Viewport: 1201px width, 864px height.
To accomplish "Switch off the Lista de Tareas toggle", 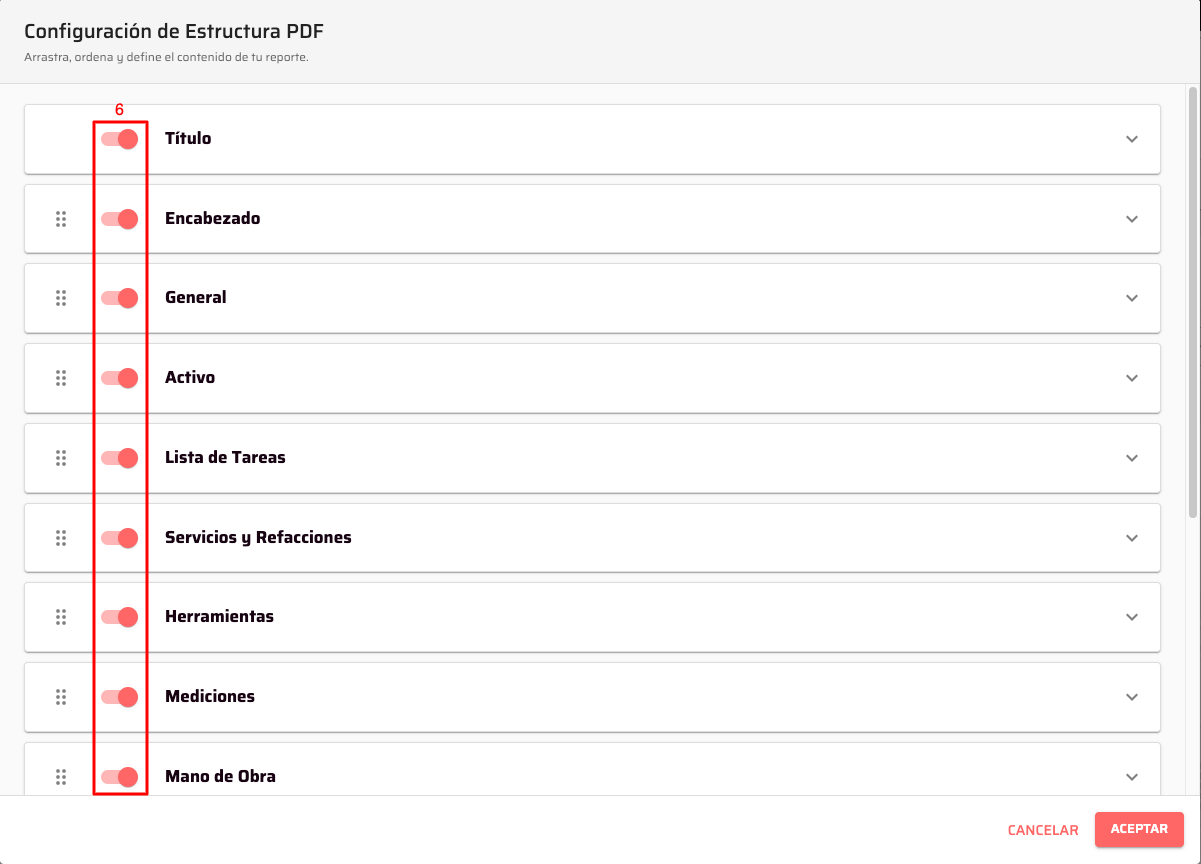I will click(120, 458).
